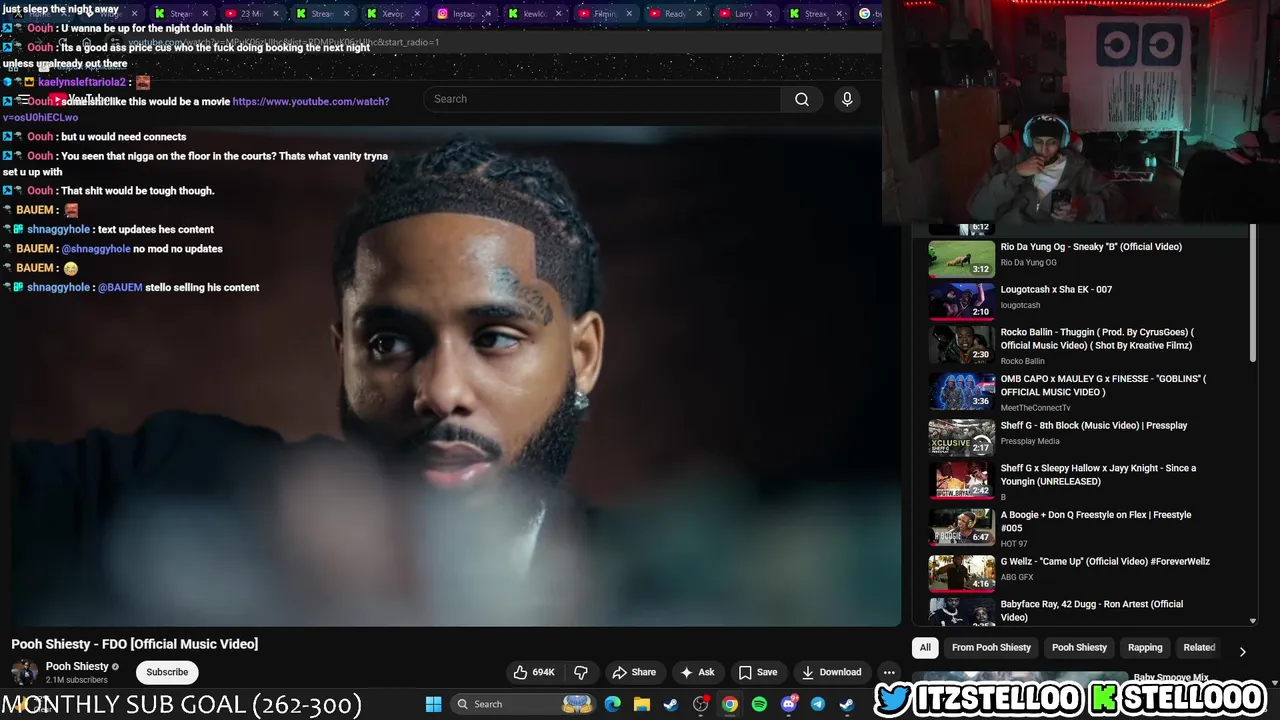Download the FDO video
The width and height of the screenshot is (1280, 720).
point(831,672)
